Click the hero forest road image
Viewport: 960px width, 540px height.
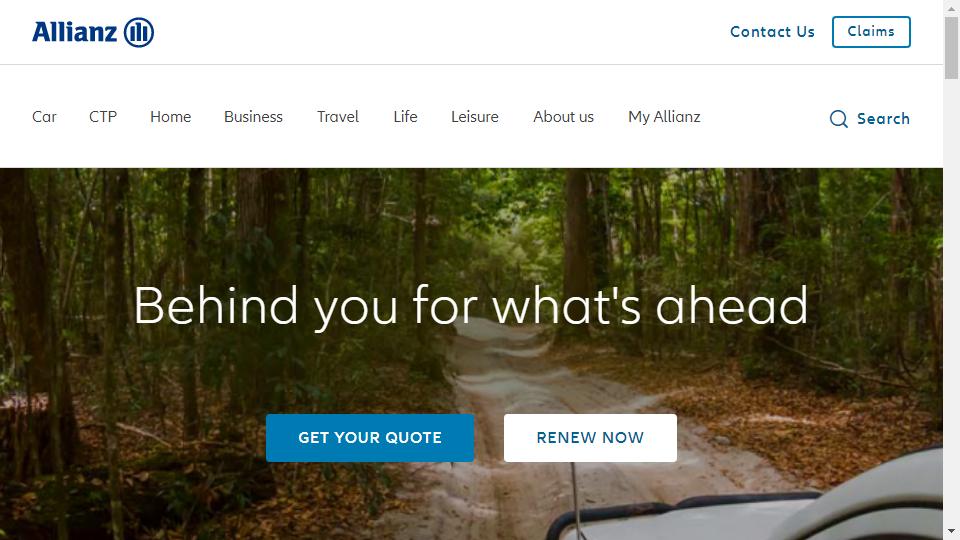click(x=471, y=354)
